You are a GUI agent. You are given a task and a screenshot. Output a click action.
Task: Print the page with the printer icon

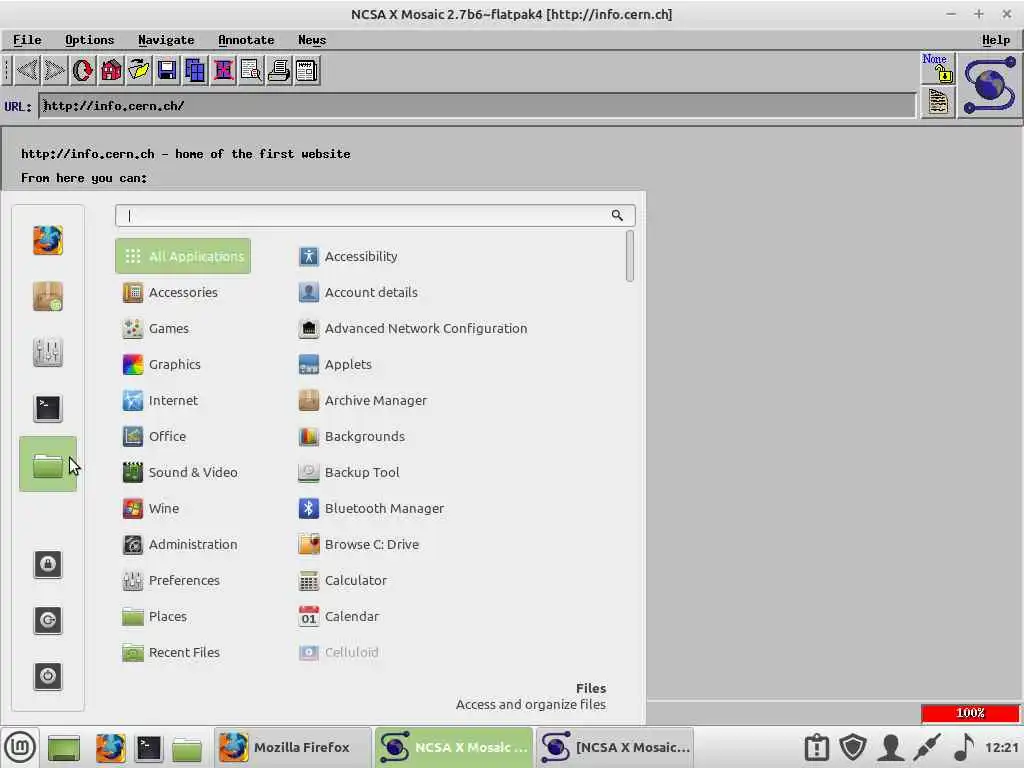tap(279, 70)
